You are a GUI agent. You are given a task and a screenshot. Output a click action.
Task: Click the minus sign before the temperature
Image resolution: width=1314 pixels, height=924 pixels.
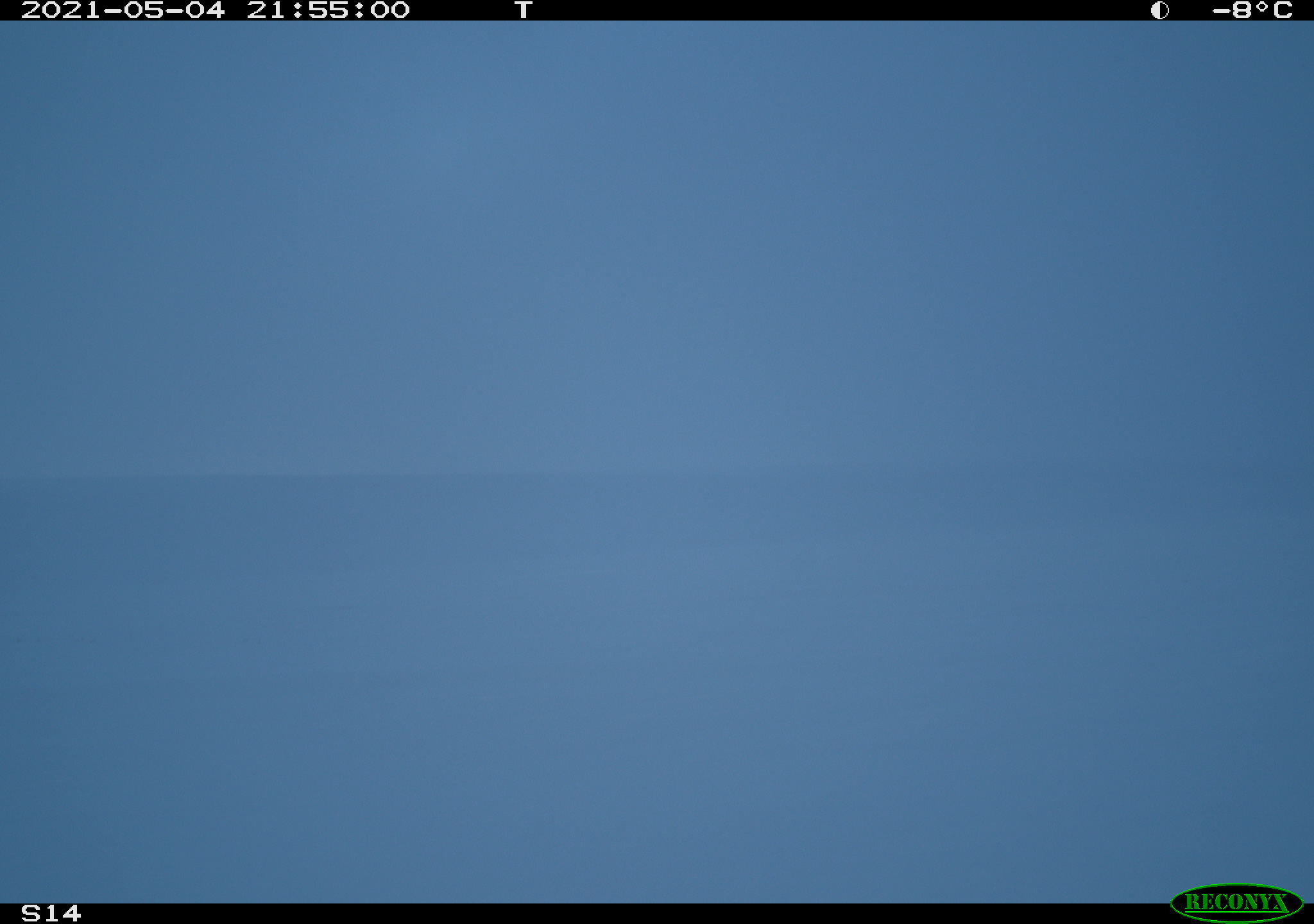1221,11
